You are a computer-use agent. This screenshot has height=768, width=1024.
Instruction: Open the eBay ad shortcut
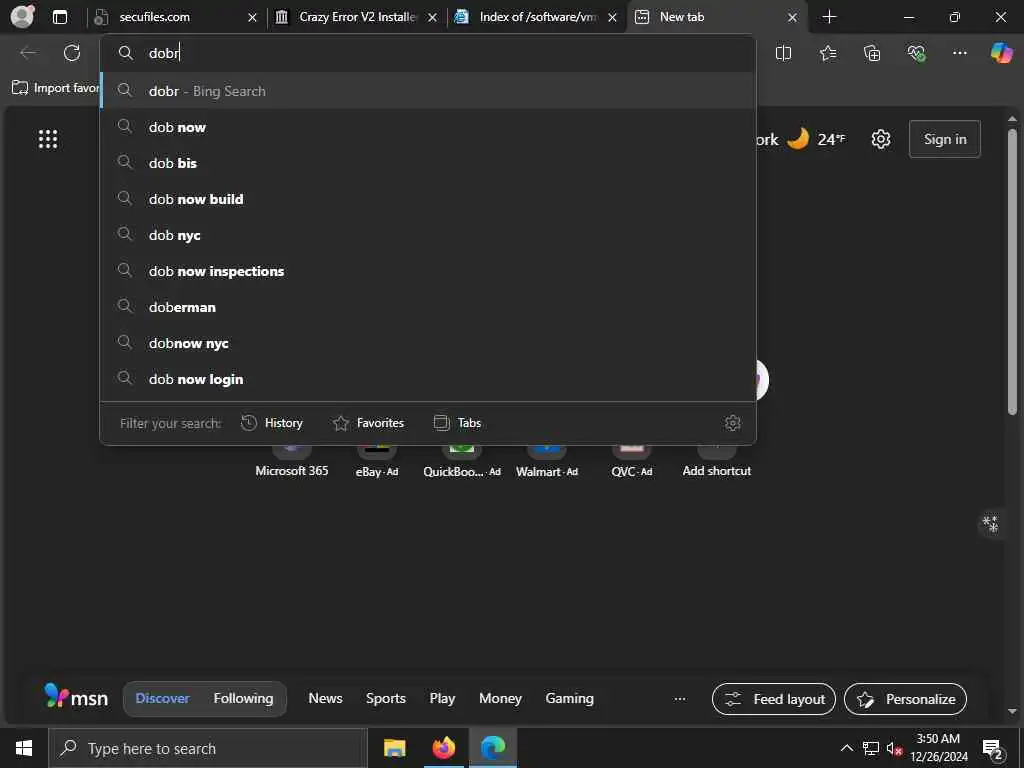(377, 461)
